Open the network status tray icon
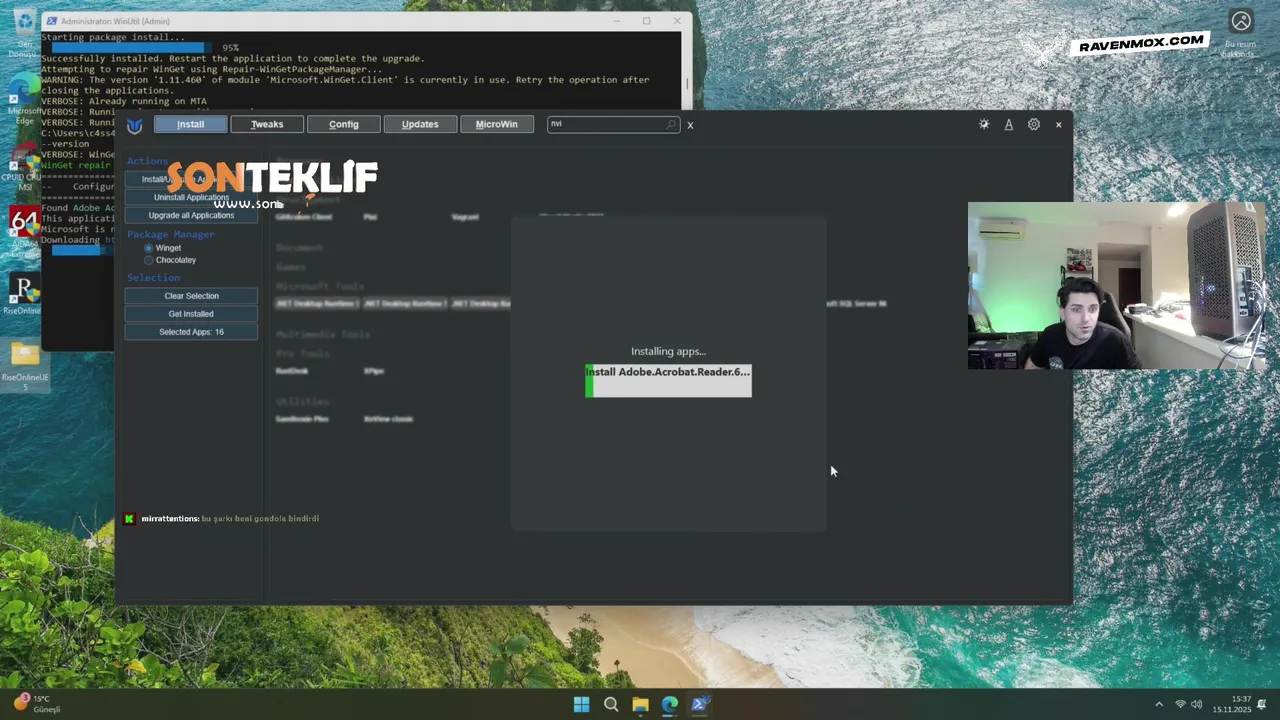This screenshot has width=1280, height=720. pos(1180,705)
